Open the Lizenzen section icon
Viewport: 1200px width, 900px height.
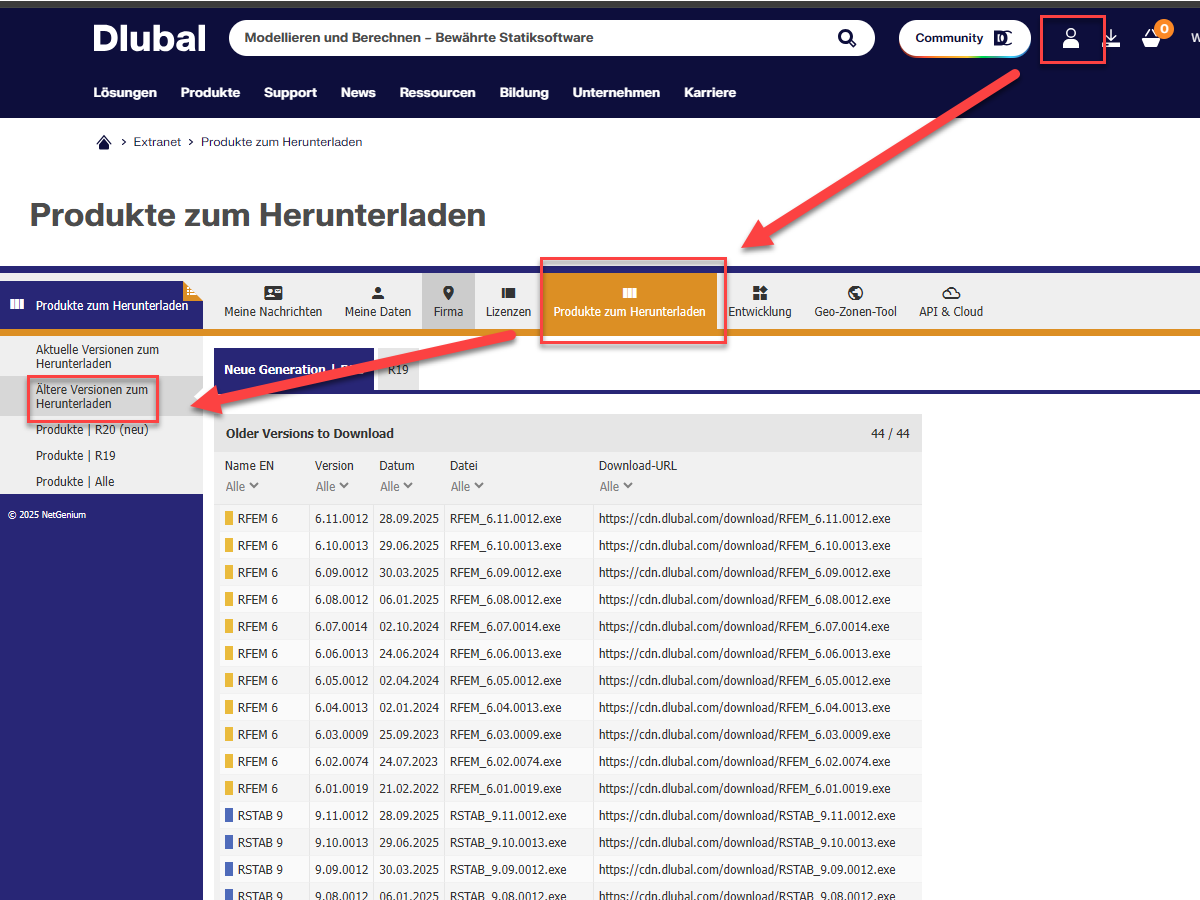click(508, 294)
